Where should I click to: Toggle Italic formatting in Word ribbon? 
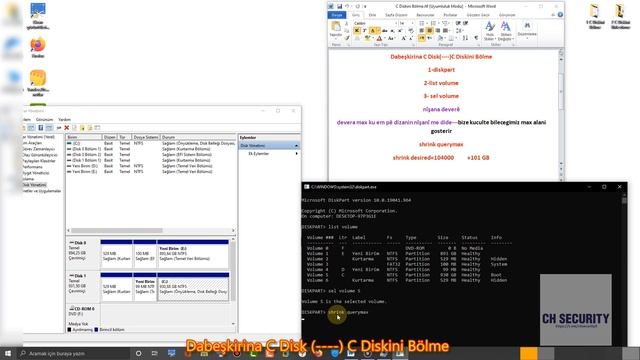click(364, 30)
